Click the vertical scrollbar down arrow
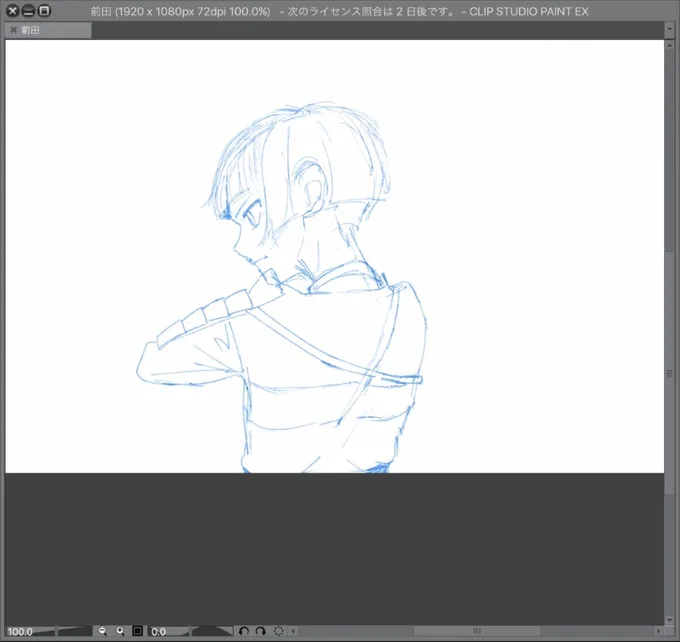This screenshot has width=680, height=642. (670, 619)
